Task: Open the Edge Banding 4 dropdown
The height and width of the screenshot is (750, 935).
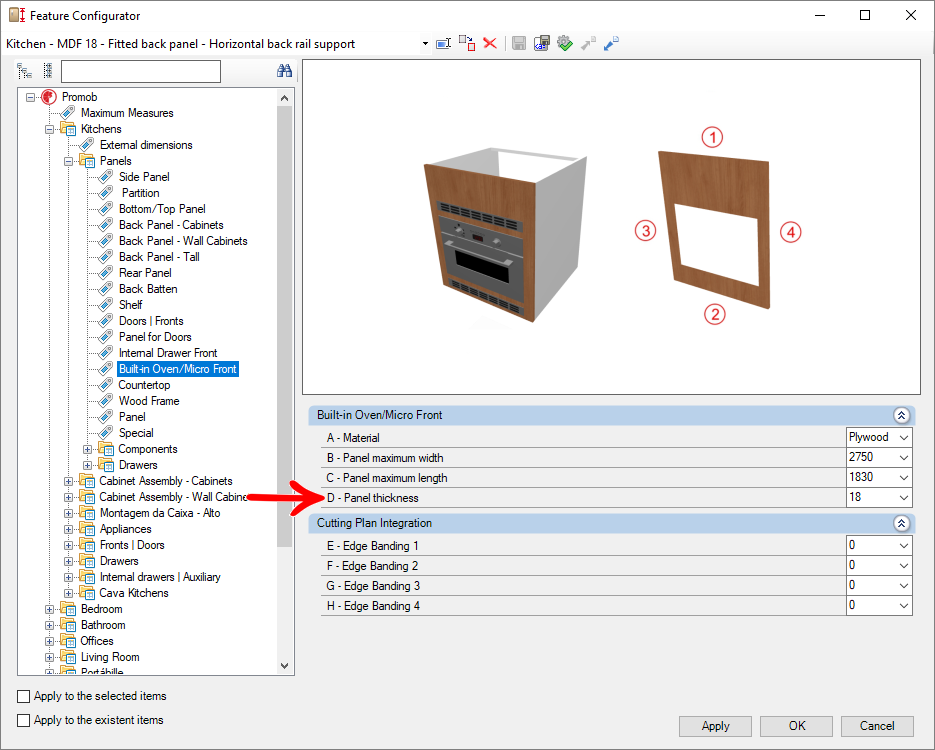Action: (x=904, y=606)
